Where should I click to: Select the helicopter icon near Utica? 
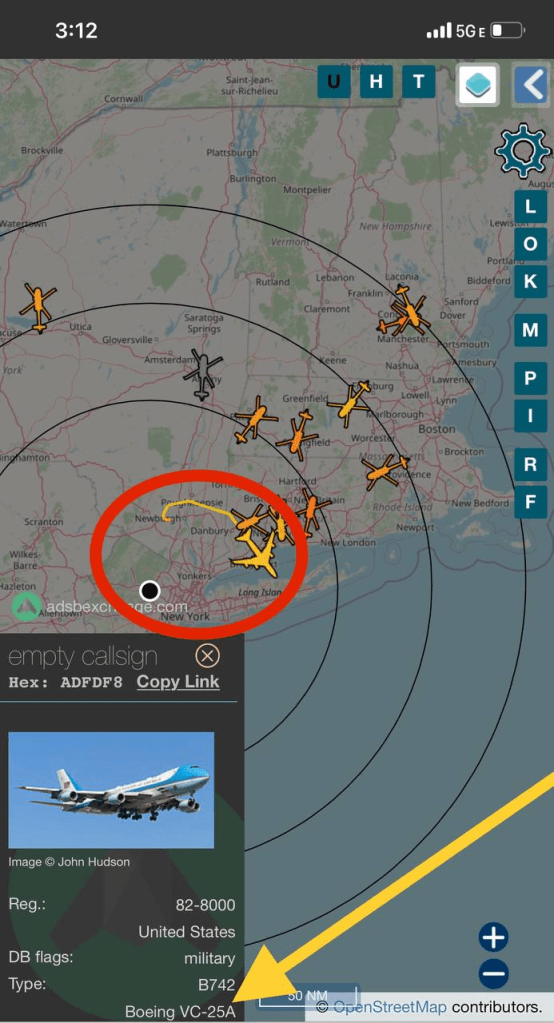click(38, 308)
